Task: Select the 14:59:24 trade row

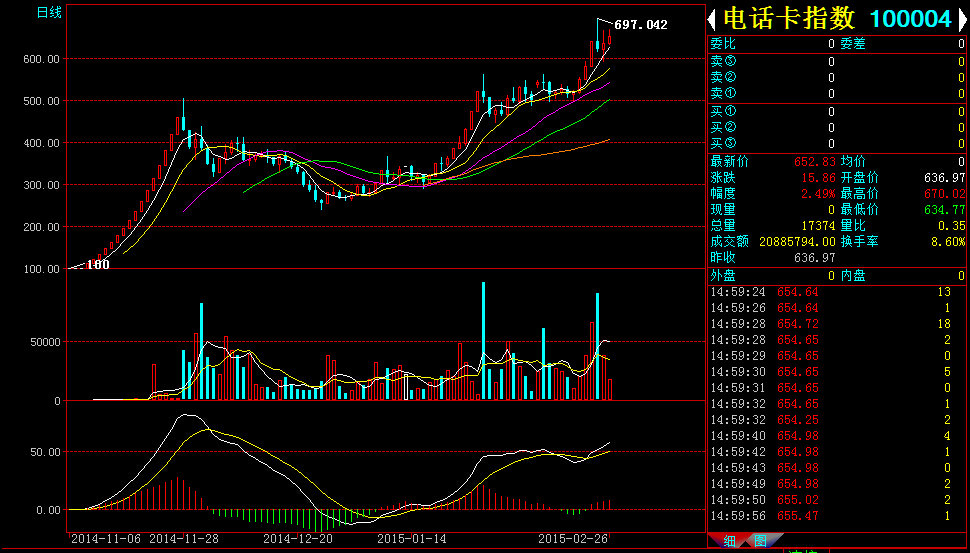Action: pos(836,292)
